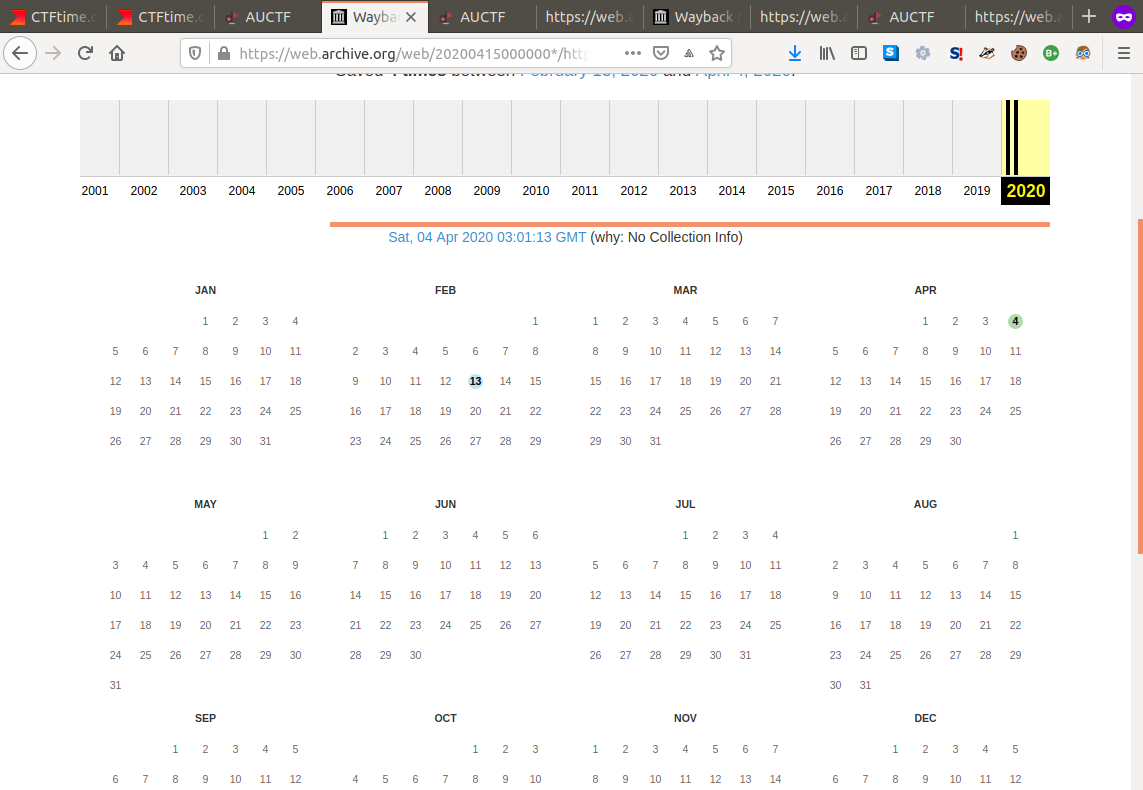Screen dimensions: 1143x790
Task: Click the triangle extension icon in address bar
Action: 689,53
